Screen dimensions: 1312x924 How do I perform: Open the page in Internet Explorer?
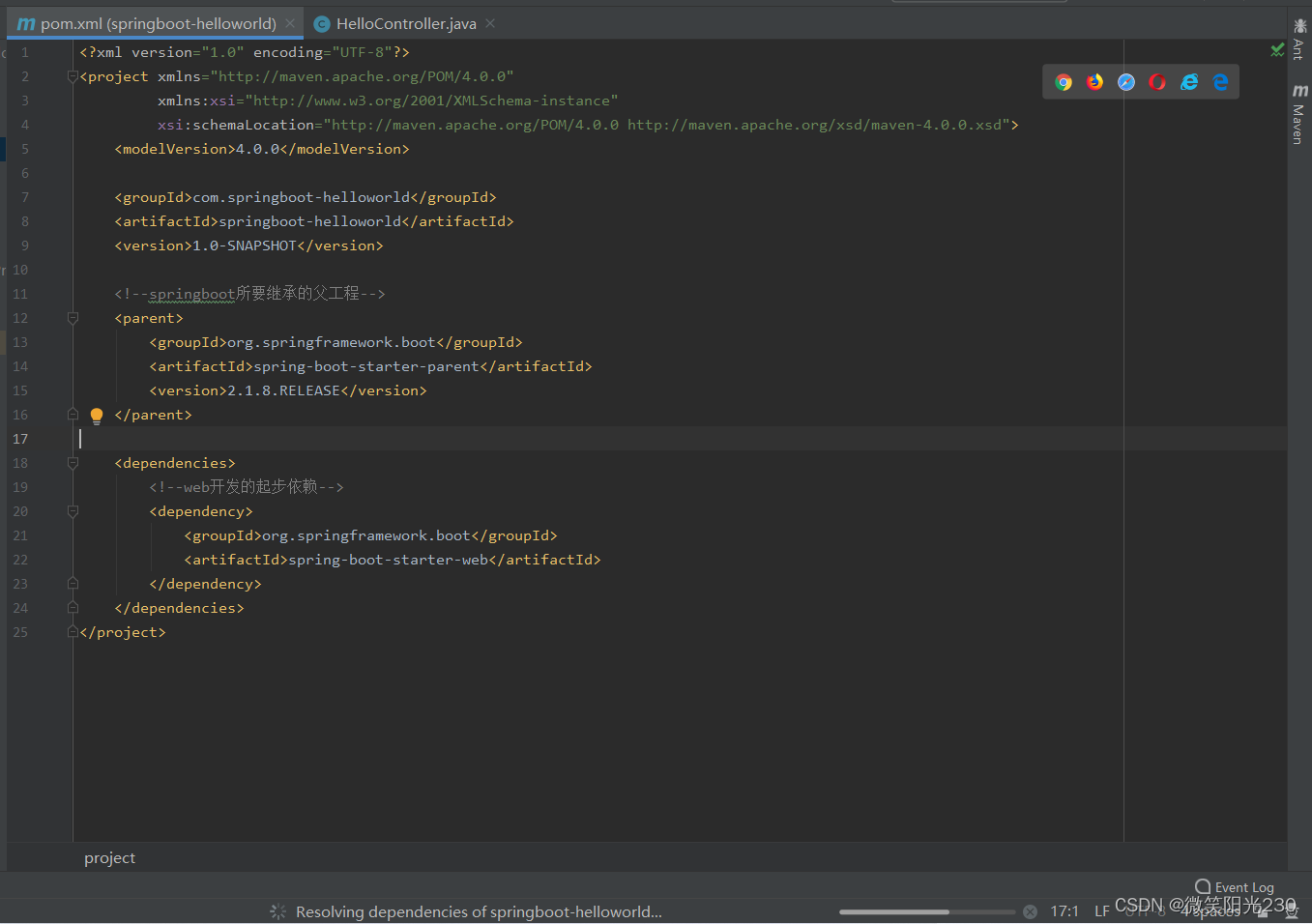(1189, 82)
